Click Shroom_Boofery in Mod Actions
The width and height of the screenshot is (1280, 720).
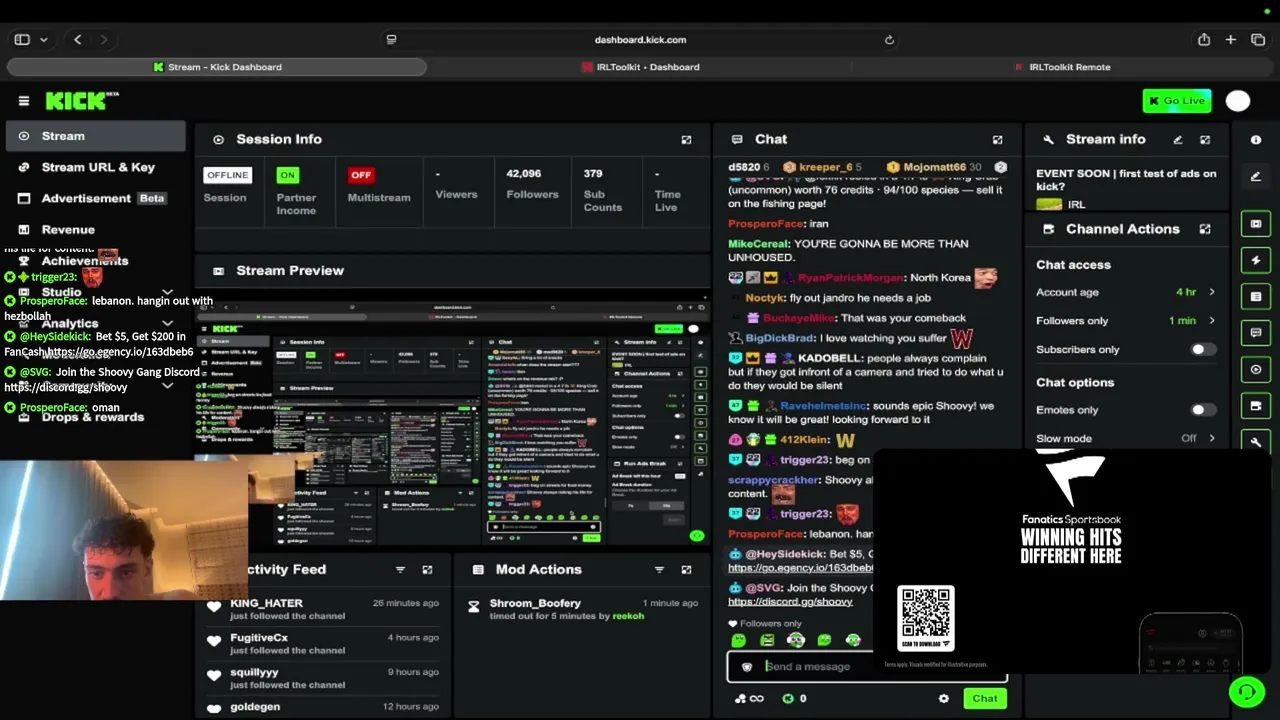click(x=535, y=603)
